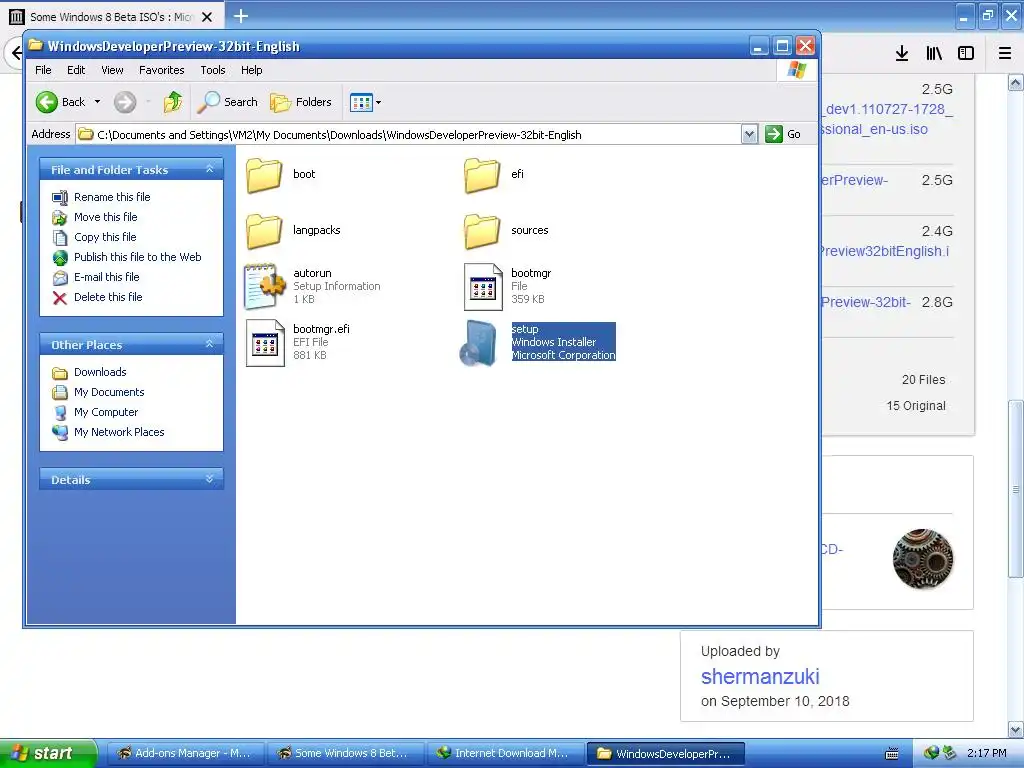
Task: Click the clock showing 2:17 PM
Action: click(987, 753)
